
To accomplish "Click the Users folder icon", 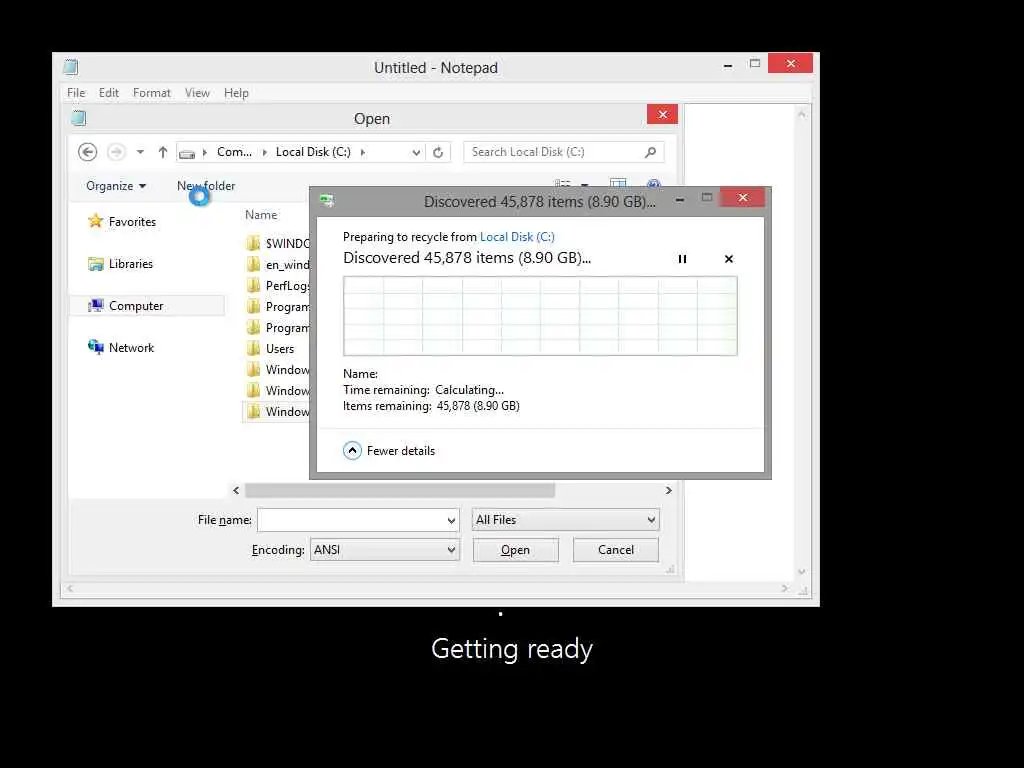I will point(253,349).
